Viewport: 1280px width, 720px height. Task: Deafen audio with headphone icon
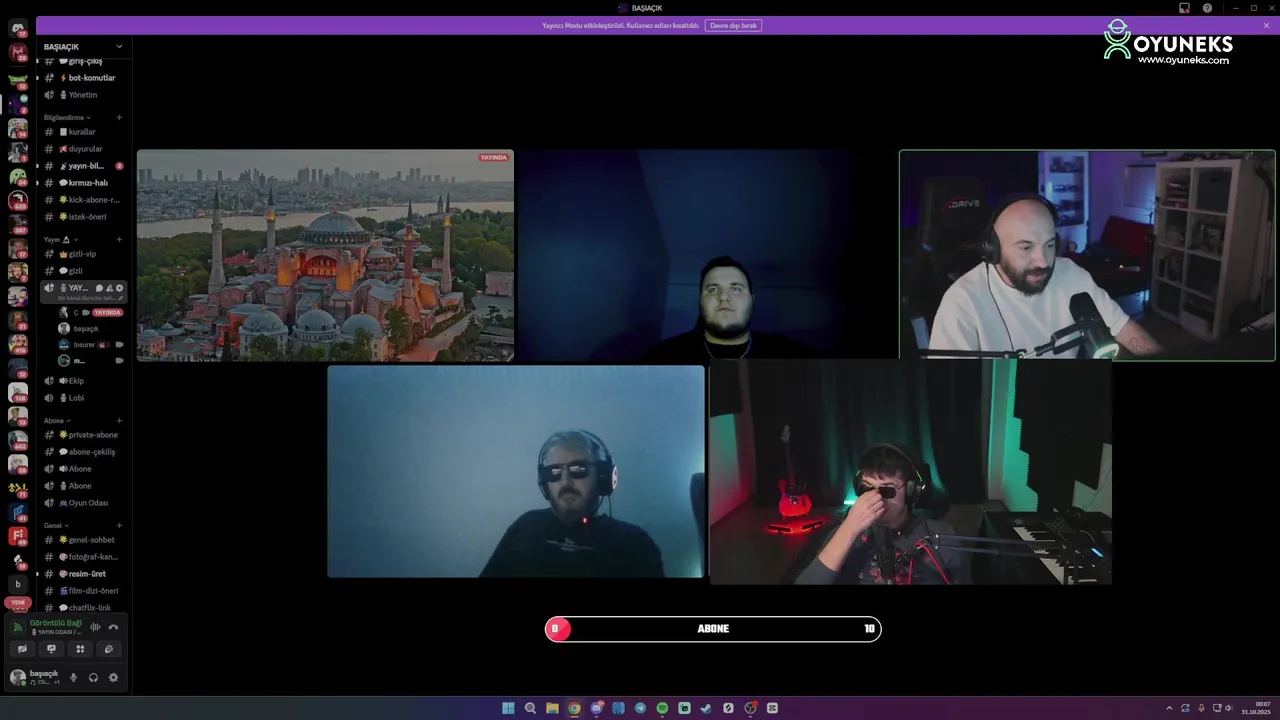[93, 677]
